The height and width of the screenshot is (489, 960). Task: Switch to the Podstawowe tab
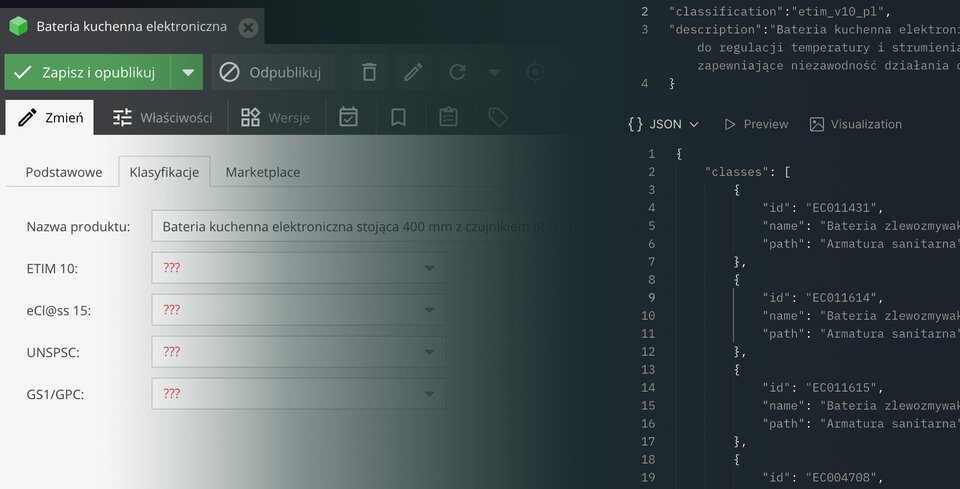click(64, 172)
